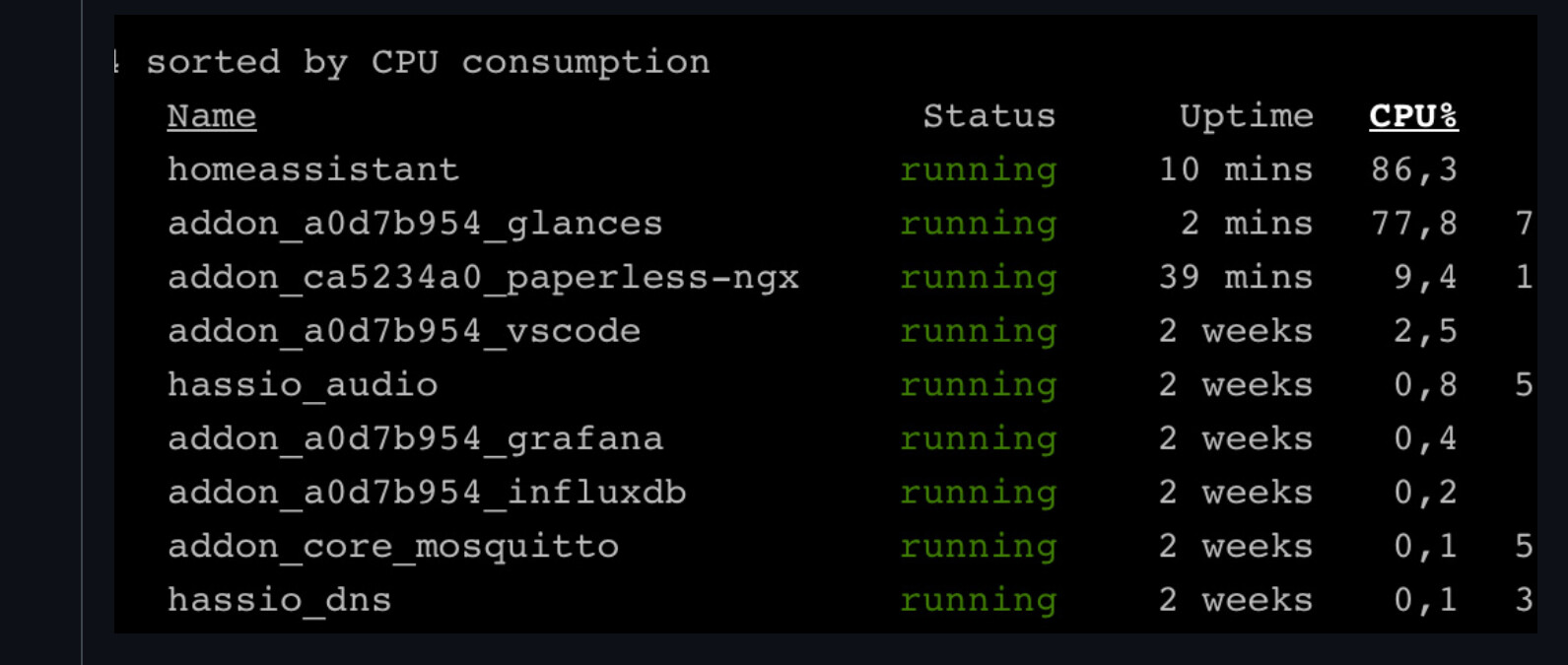Click the 77,8 CPU value for glances

1413,224
